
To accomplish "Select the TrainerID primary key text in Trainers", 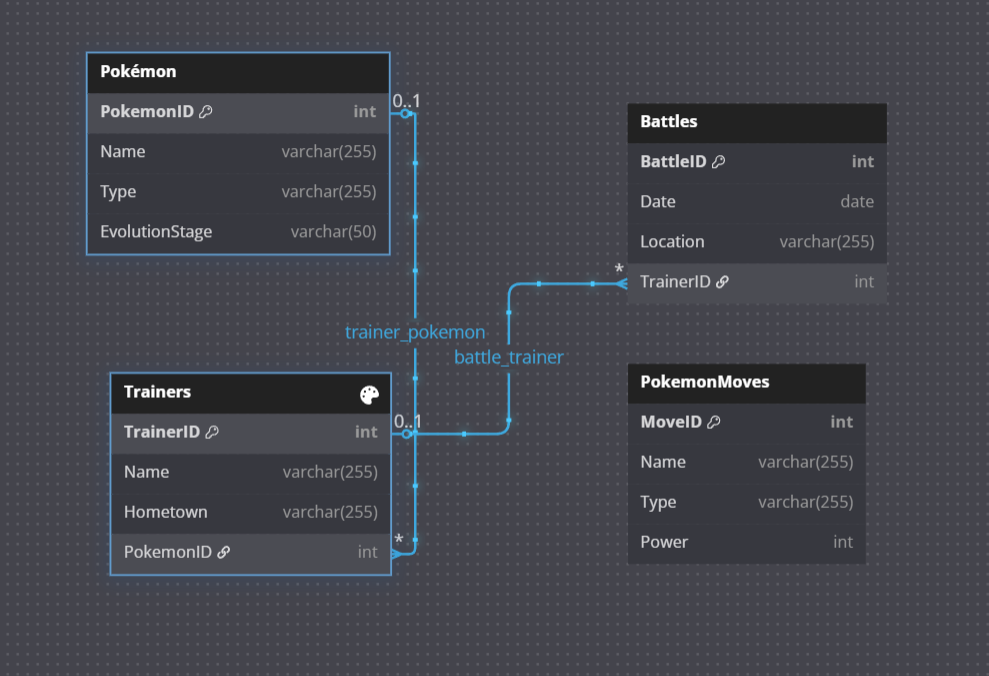I will pos(161,432).
